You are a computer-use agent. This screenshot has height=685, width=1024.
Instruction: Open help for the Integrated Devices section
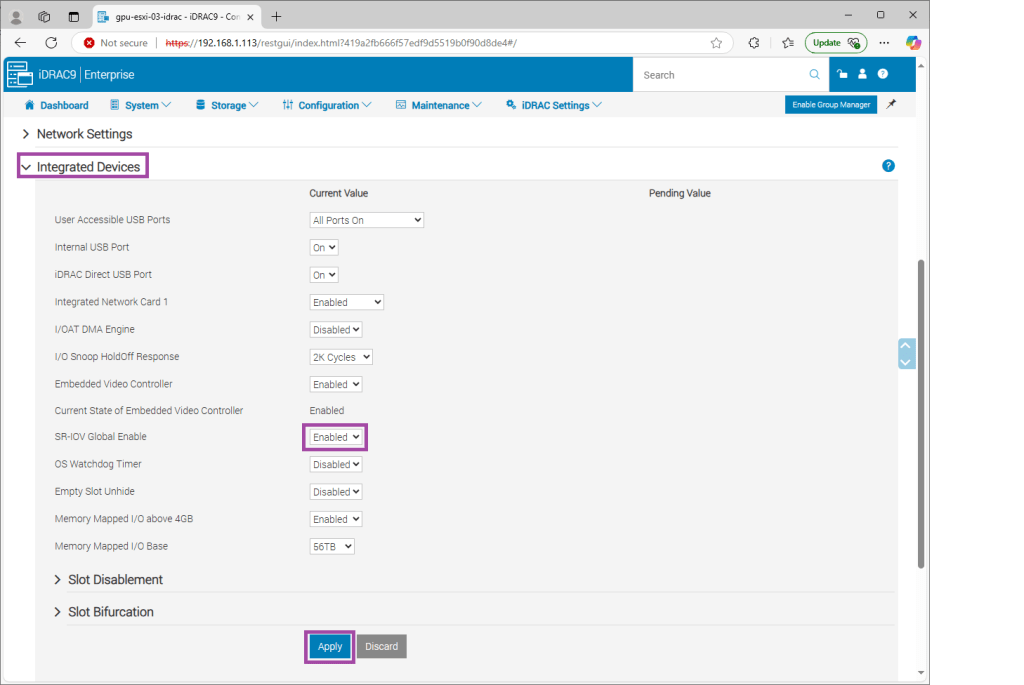coord(888,166)
